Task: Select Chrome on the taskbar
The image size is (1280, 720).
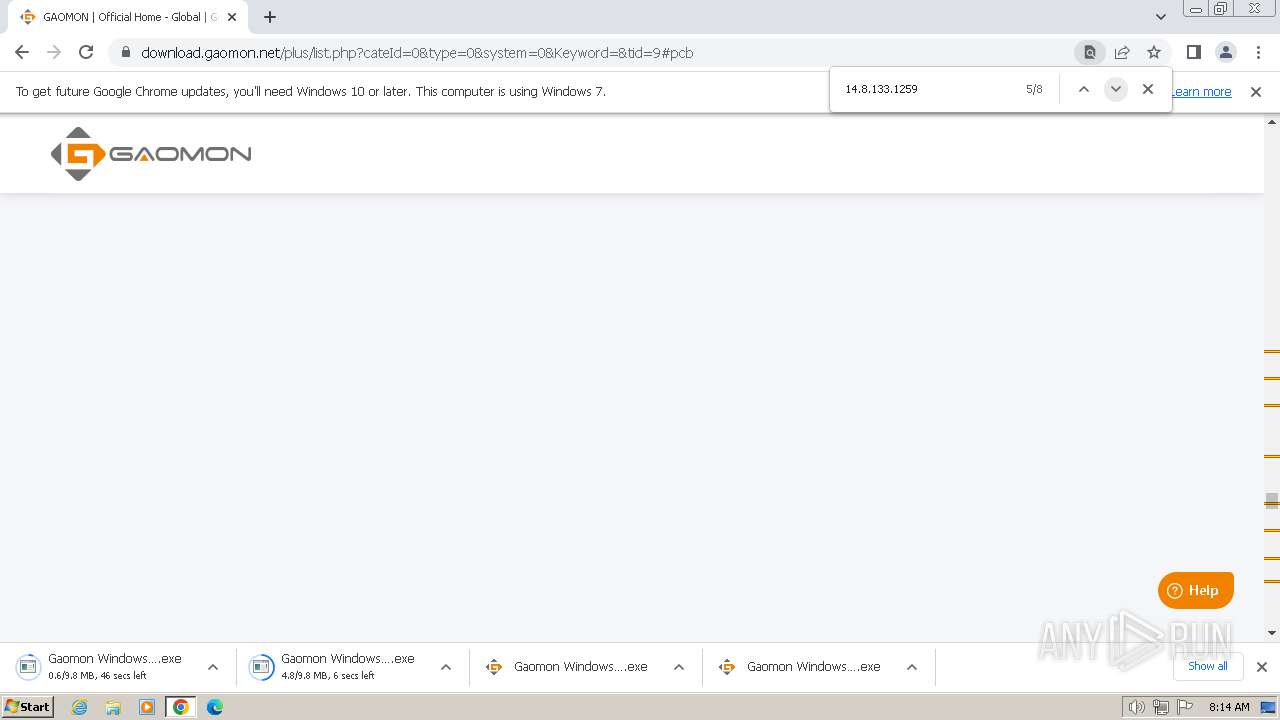Action: click(181, 707)
